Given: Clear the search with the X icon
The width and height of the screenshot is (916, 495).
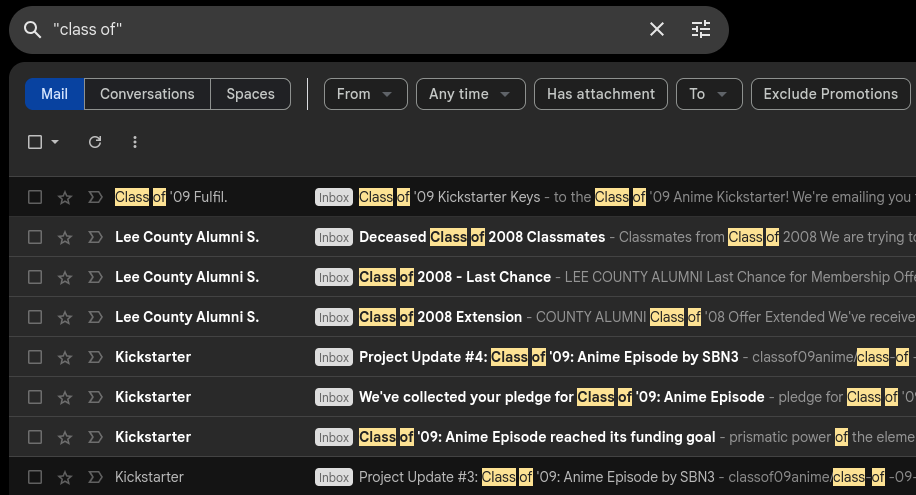Looking at the screenshot, I should [x=657, y=30].
